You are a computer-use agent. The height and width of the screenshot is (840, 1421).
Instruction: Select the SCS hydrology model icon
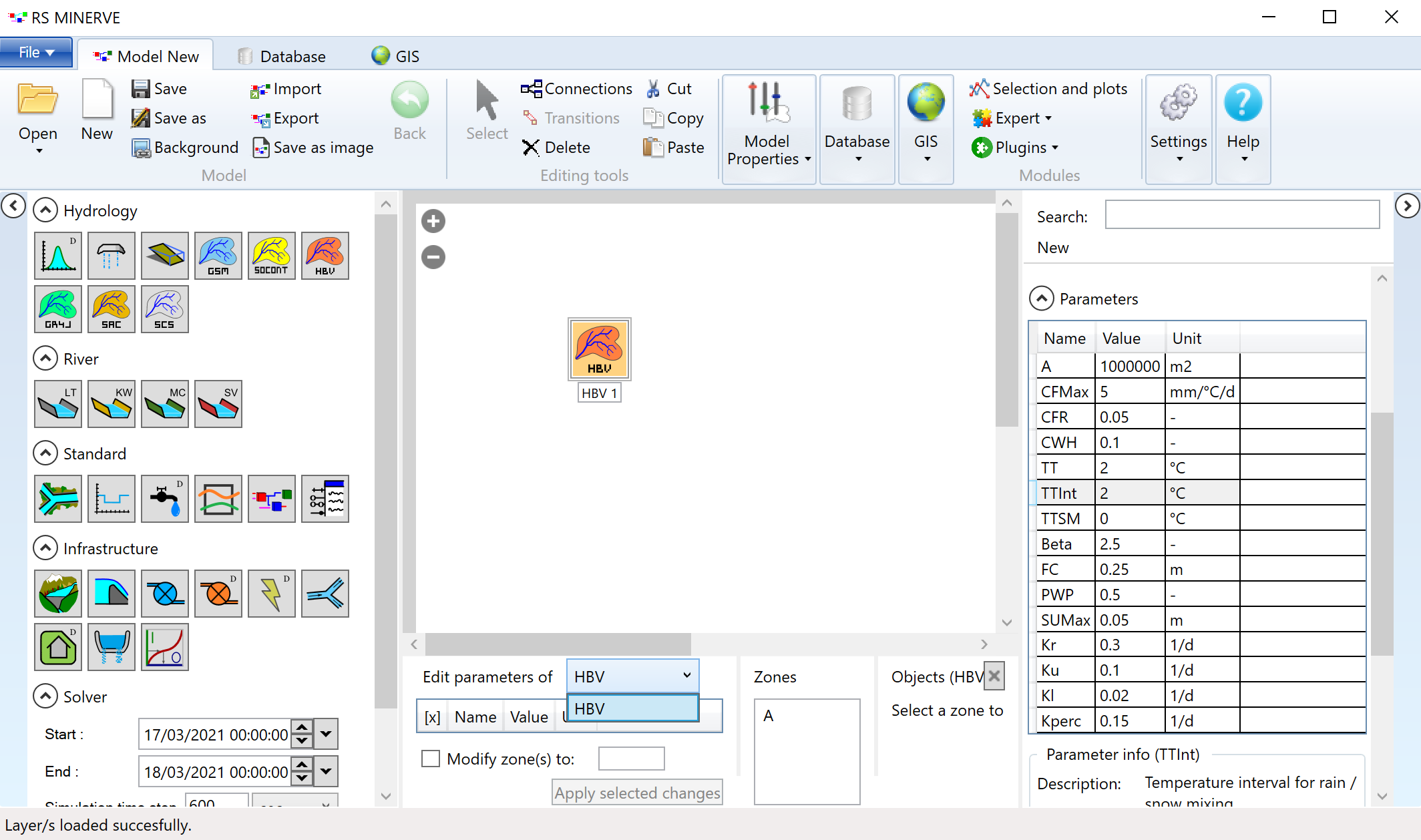pos(165,309)
